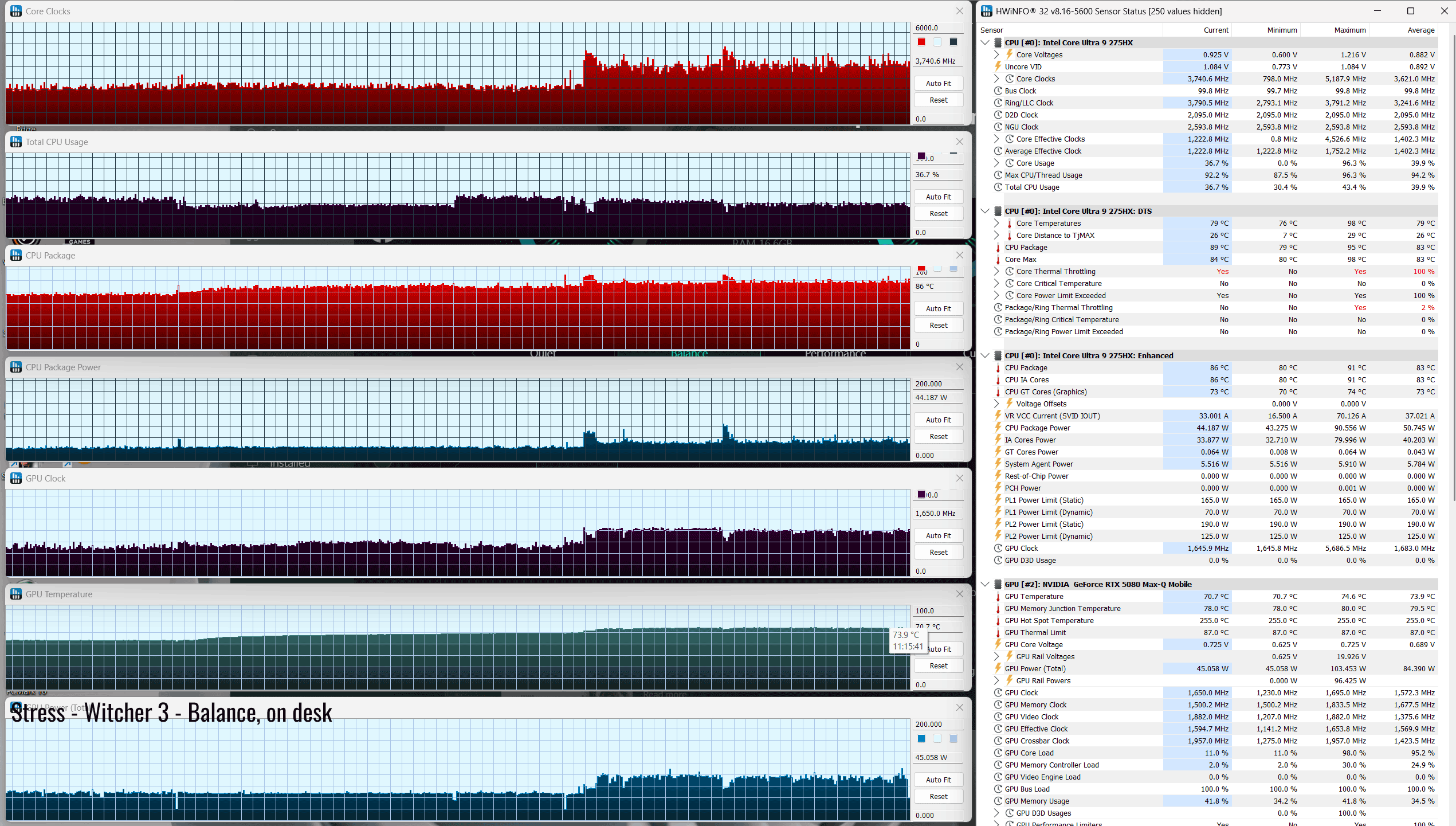Click Reset in the GPU Temperature graph
This screenshot has width=1456, height=826.
point(938,666)
